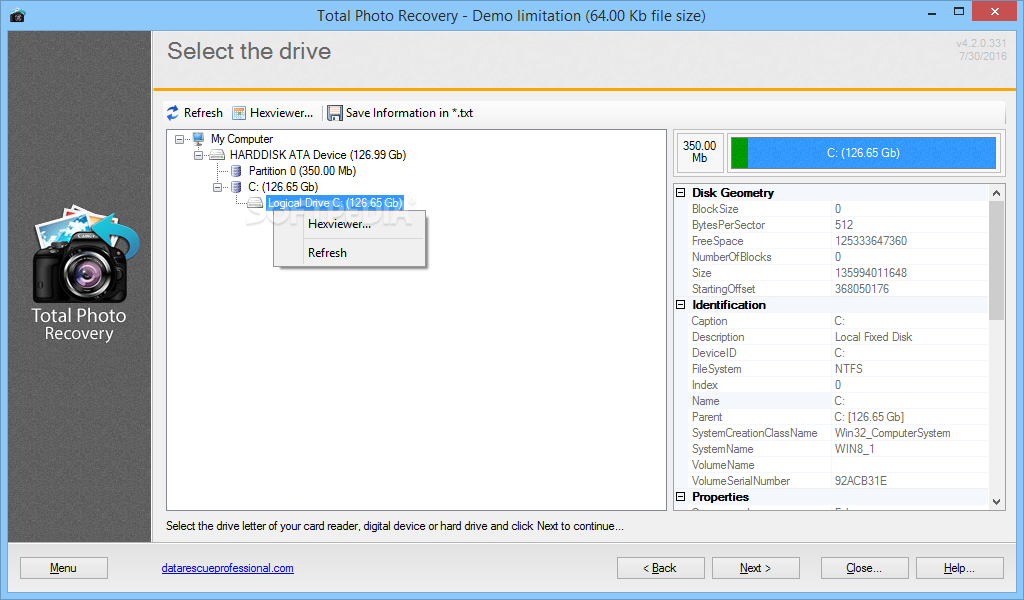Select My Computer tree row

pos(242,139)
